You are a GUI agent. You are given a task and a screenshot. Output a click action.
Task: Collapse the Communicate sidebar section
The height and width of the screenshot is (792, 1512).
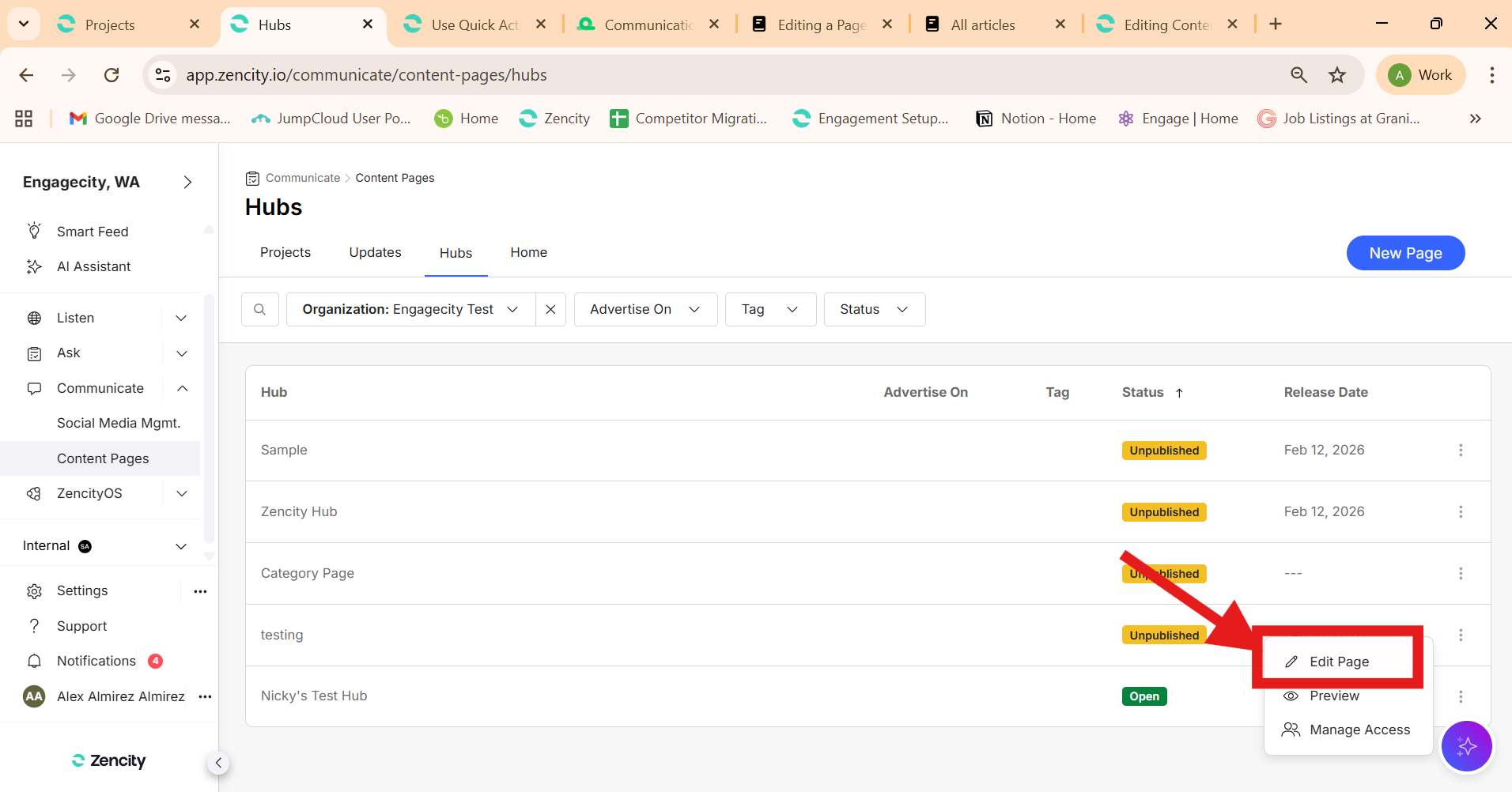pos(182,388)
